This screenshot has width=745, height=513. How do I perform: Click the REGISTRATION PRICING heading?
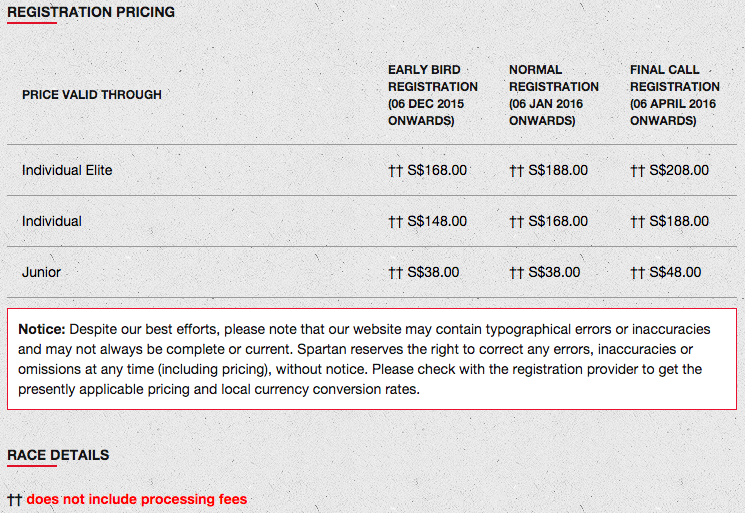[91, 12]
